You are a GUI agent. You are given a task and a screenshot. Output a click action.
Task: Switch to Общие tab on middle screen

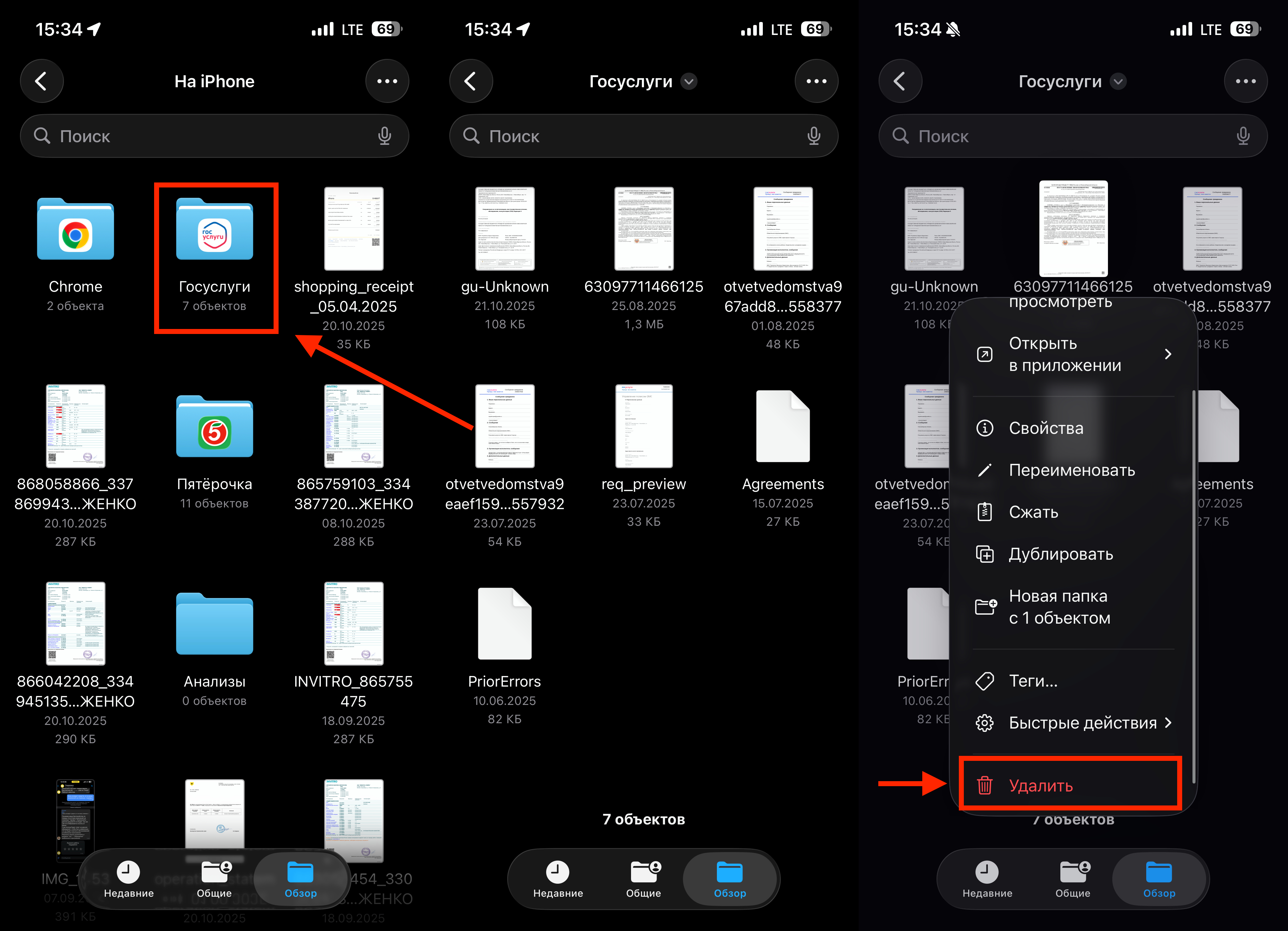[x=643, y=879]
